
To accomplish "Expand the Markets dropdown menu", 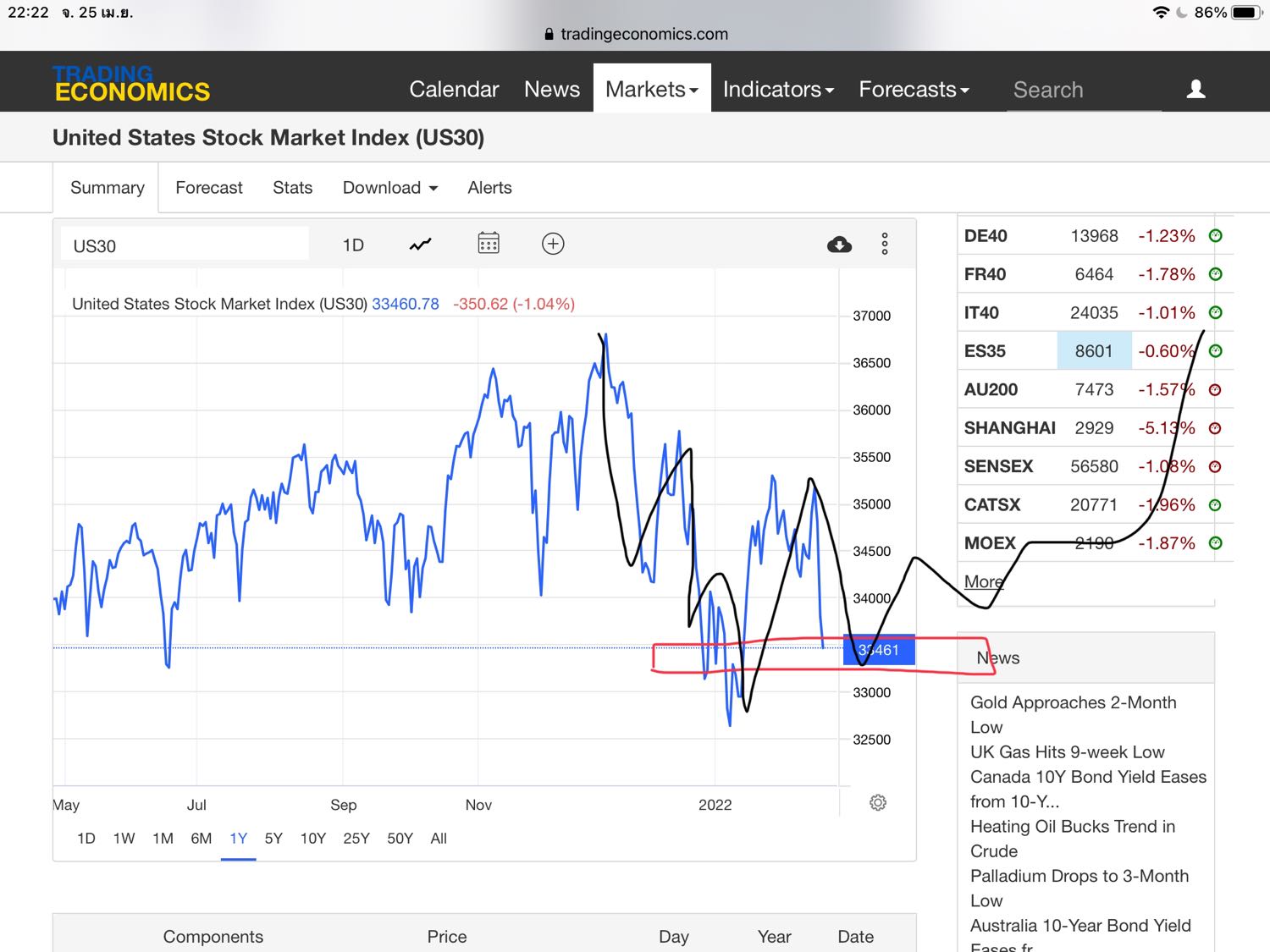I will pyautogui.click(x=652, y=89).
